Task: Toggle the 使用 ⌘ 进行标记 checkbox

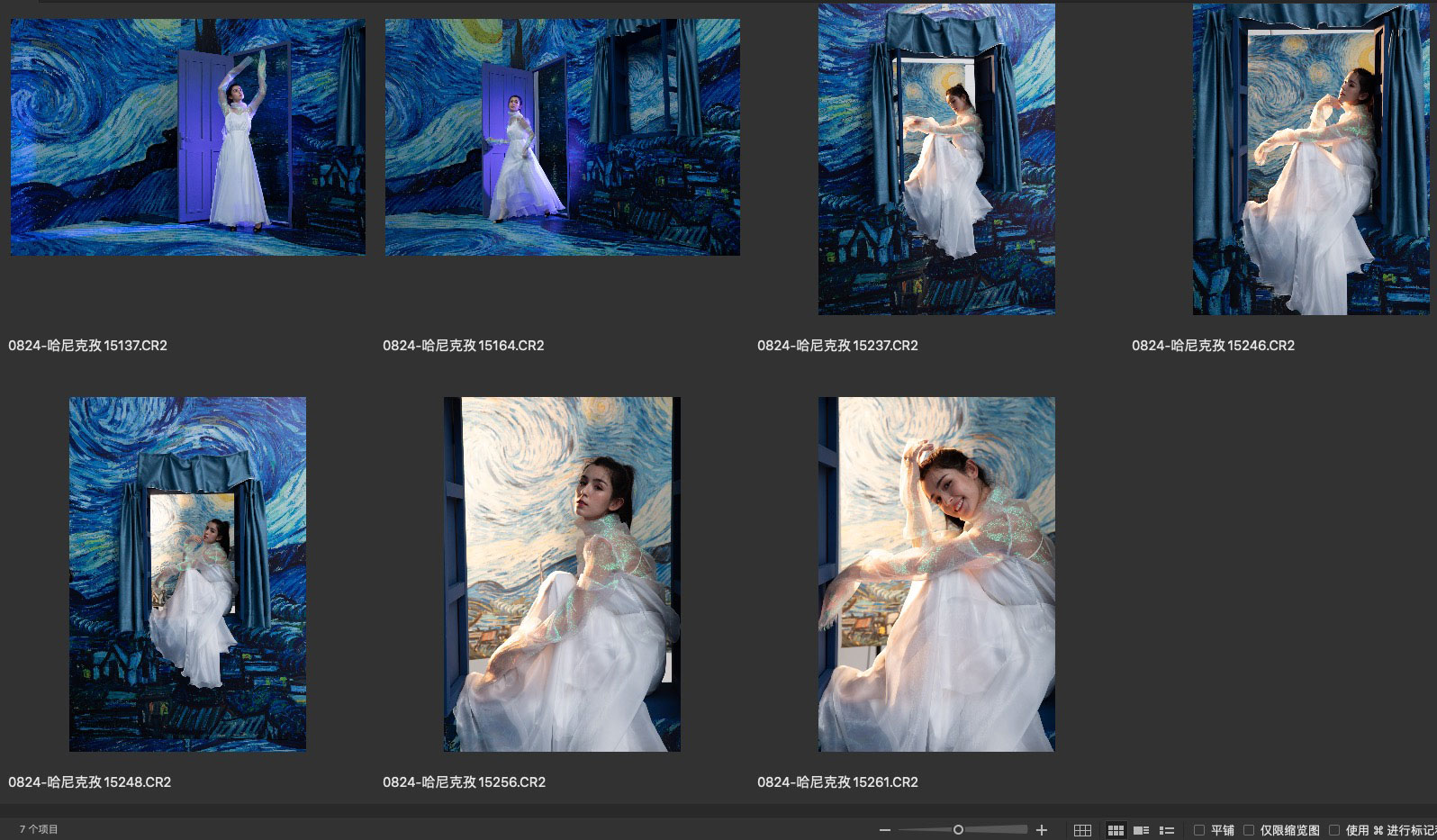Action: tap(1334, 830)
